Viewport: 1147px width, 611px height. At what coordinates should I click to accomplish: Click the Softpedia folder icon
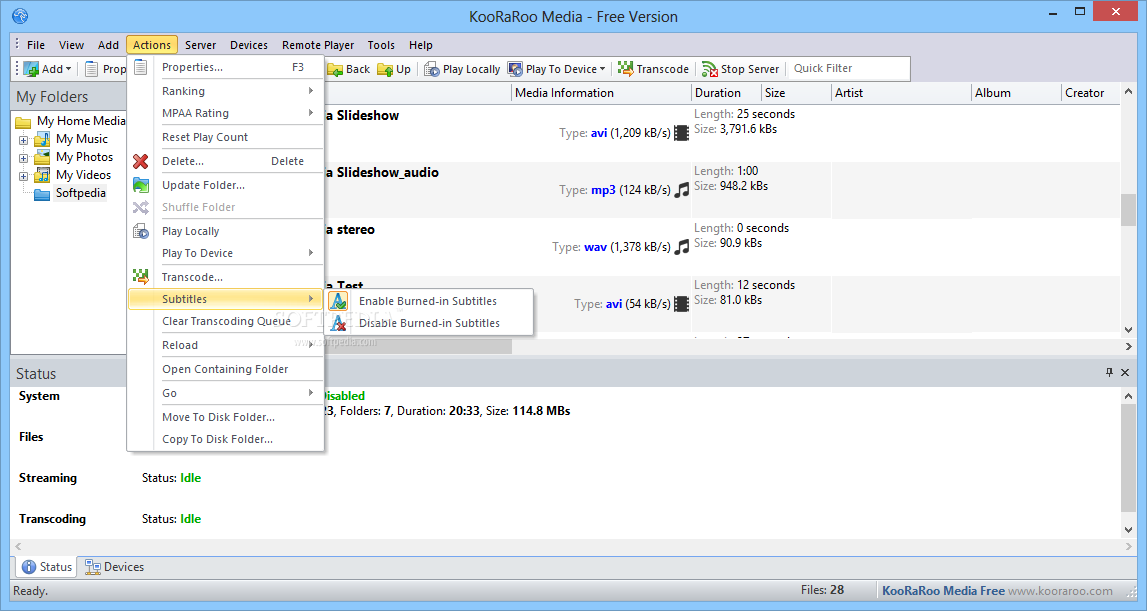[x=42, y=194]
